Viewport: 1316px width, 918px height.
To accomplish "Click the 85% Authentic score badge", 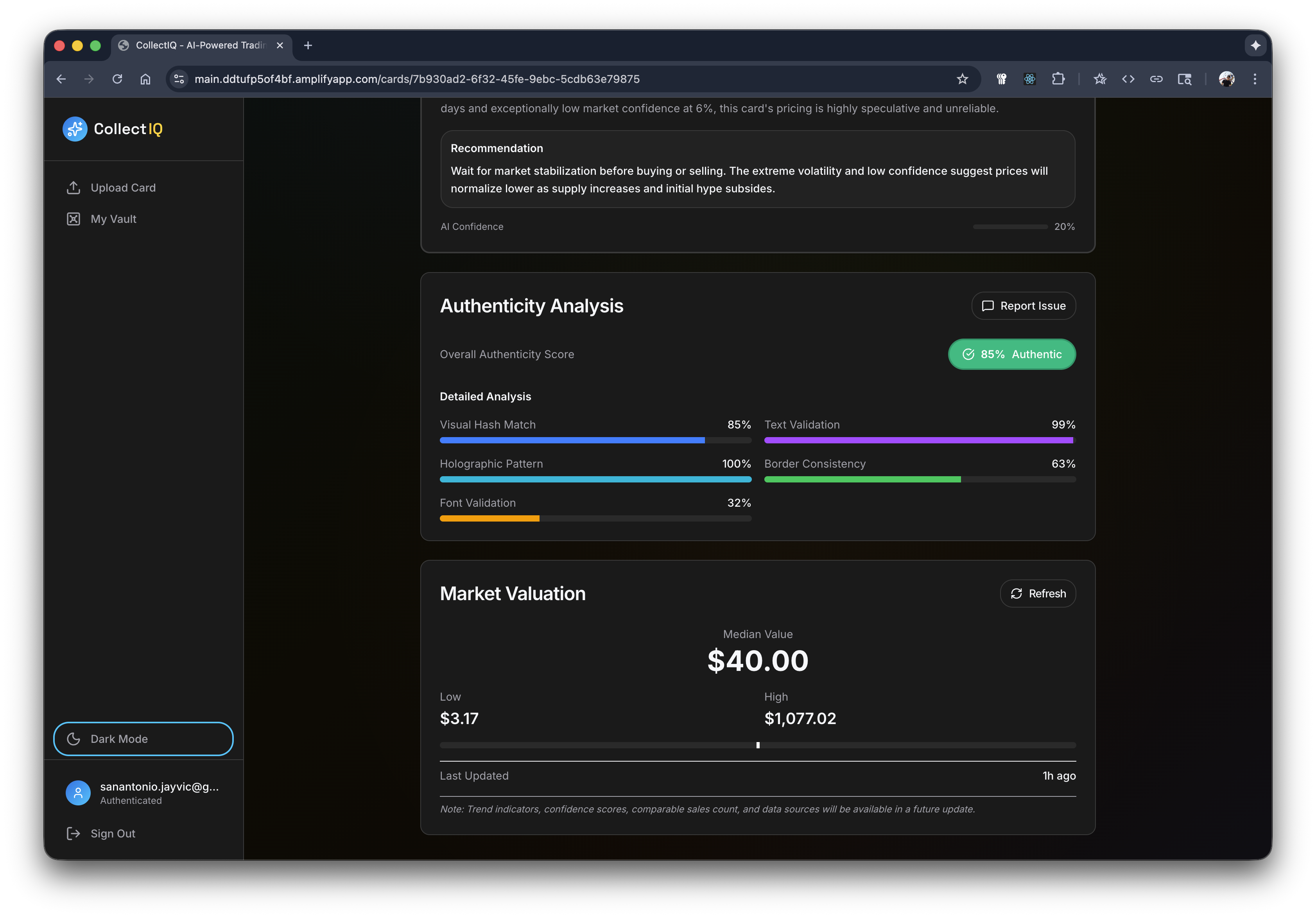I will click(x=1012, y=354).
